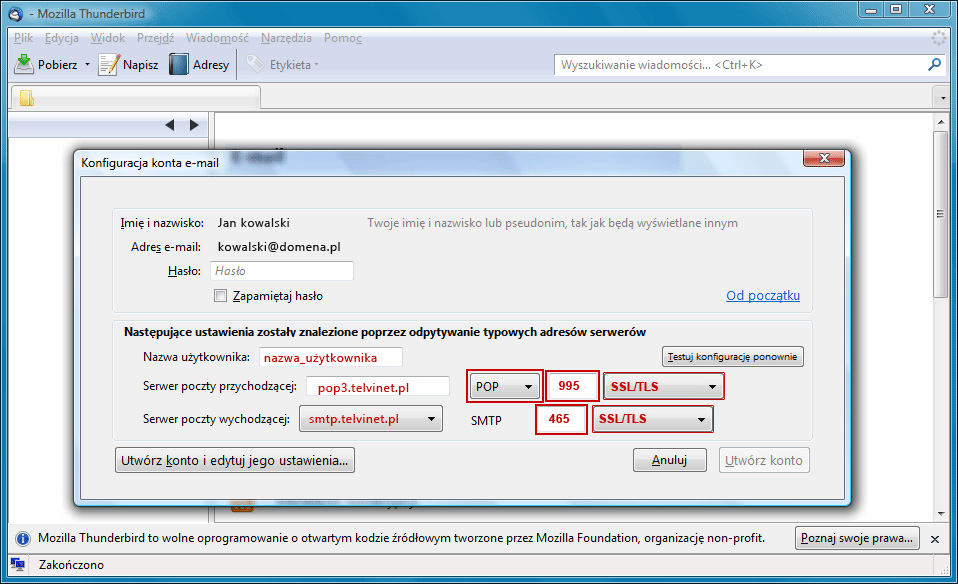Click Testuj konfigurację ponownie button

(x=733, y=357)
